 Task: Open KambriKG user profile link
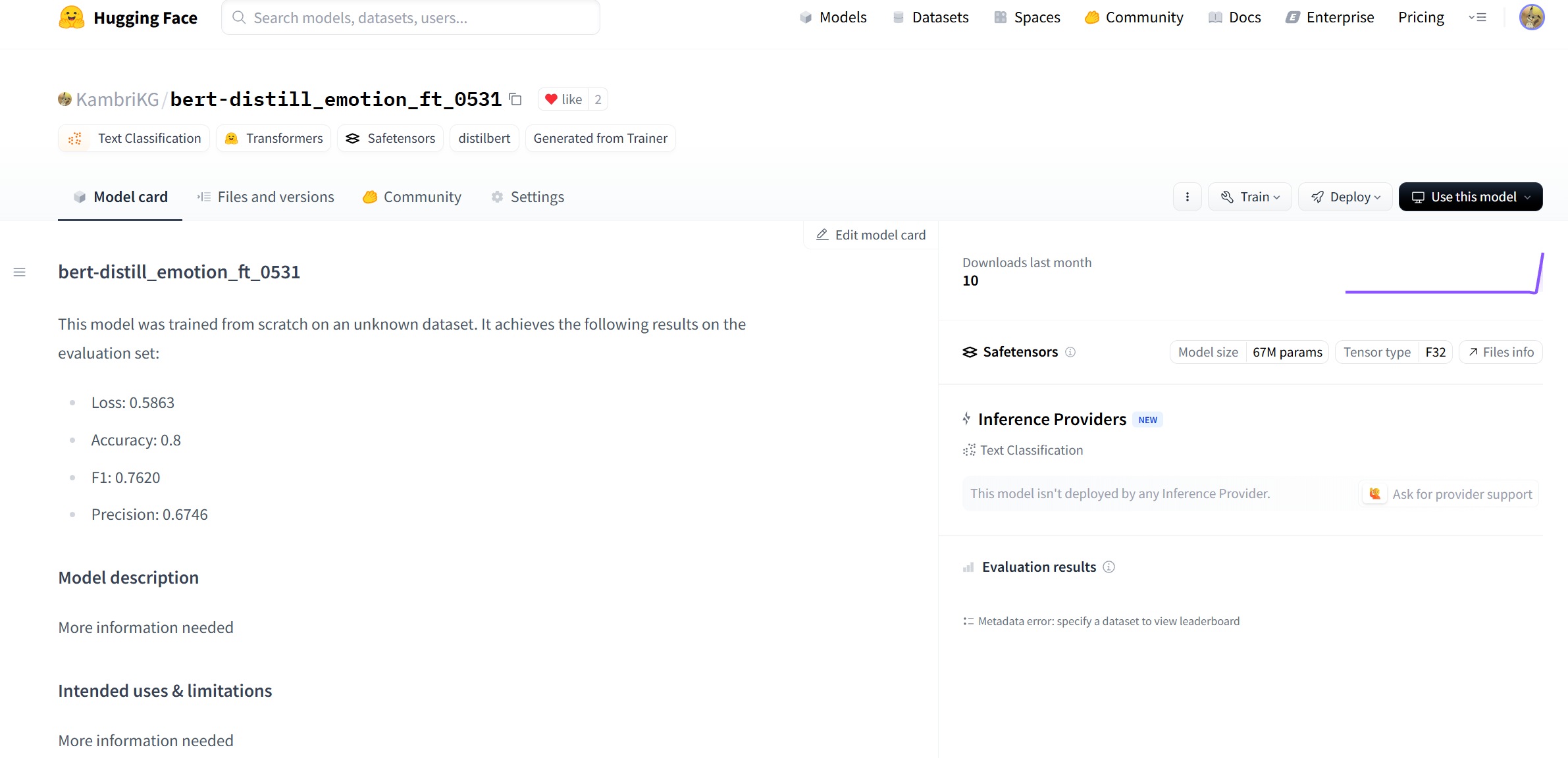pos(117,99)
